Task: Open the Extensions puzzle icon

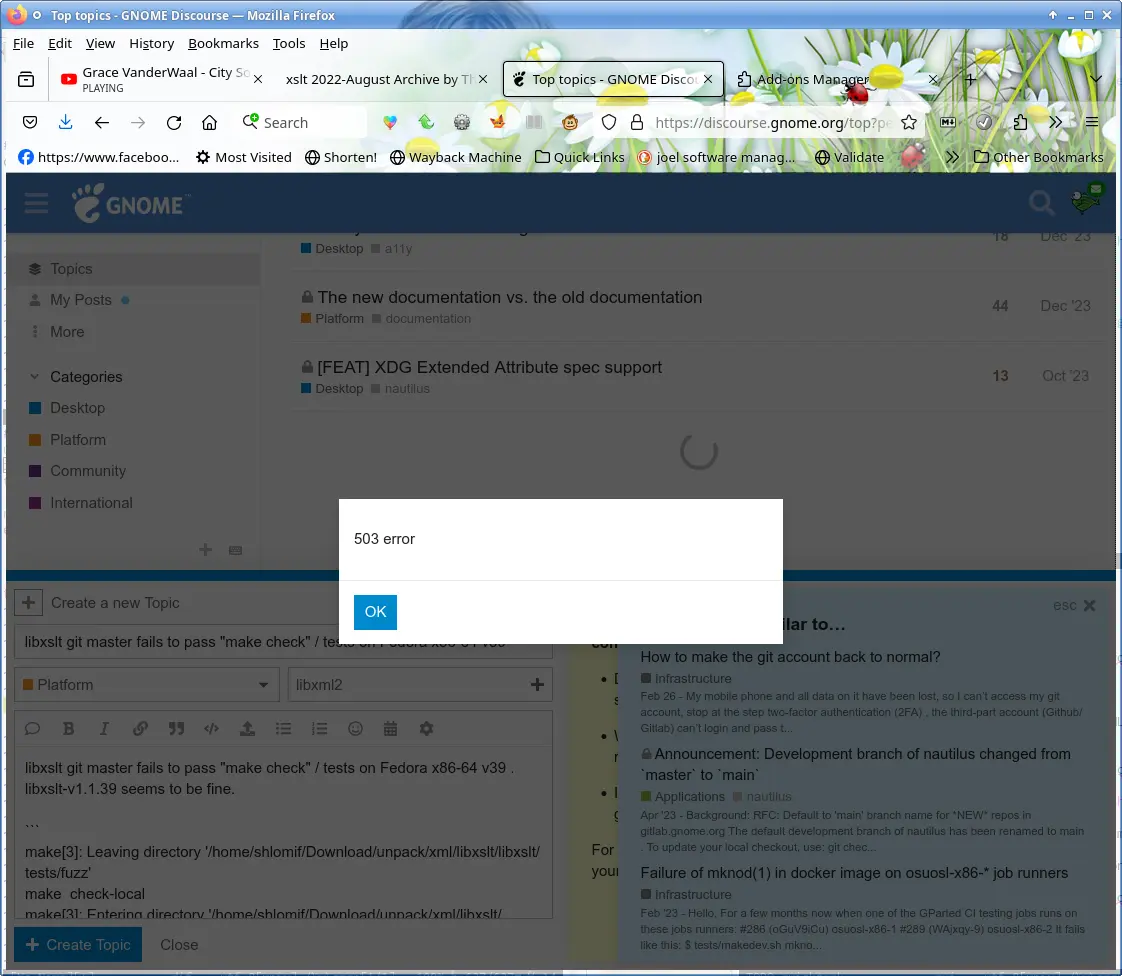Action: click(1020, 122)
